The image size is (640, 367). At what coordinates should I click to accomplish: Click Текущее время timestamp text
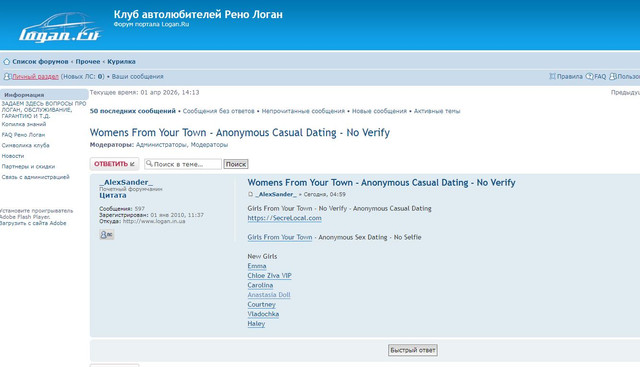tap(144, 93)
